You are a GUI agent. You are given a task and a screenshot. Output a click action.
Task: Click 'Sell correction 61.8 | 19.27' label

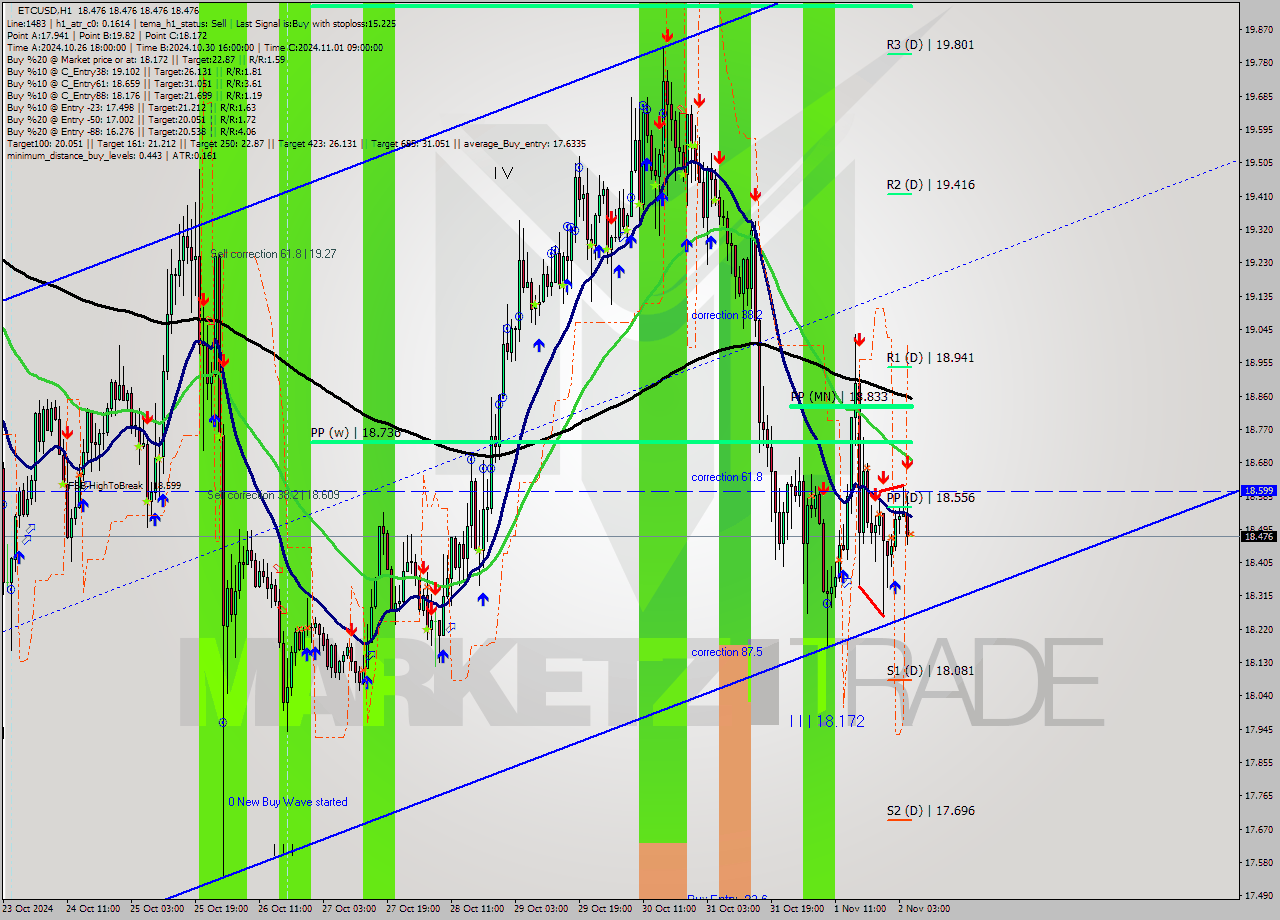tap(275, 254)
